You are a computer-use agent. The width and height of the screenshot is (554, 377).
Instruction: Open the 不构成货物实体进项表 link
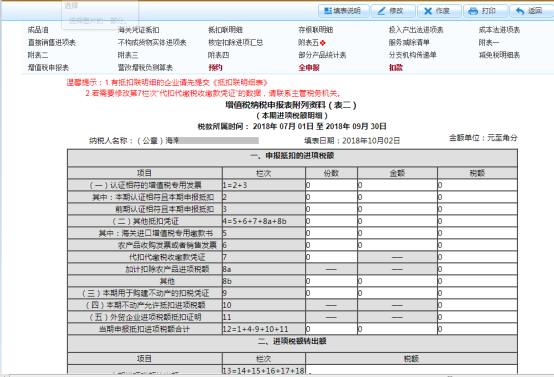tap(152, 43)
